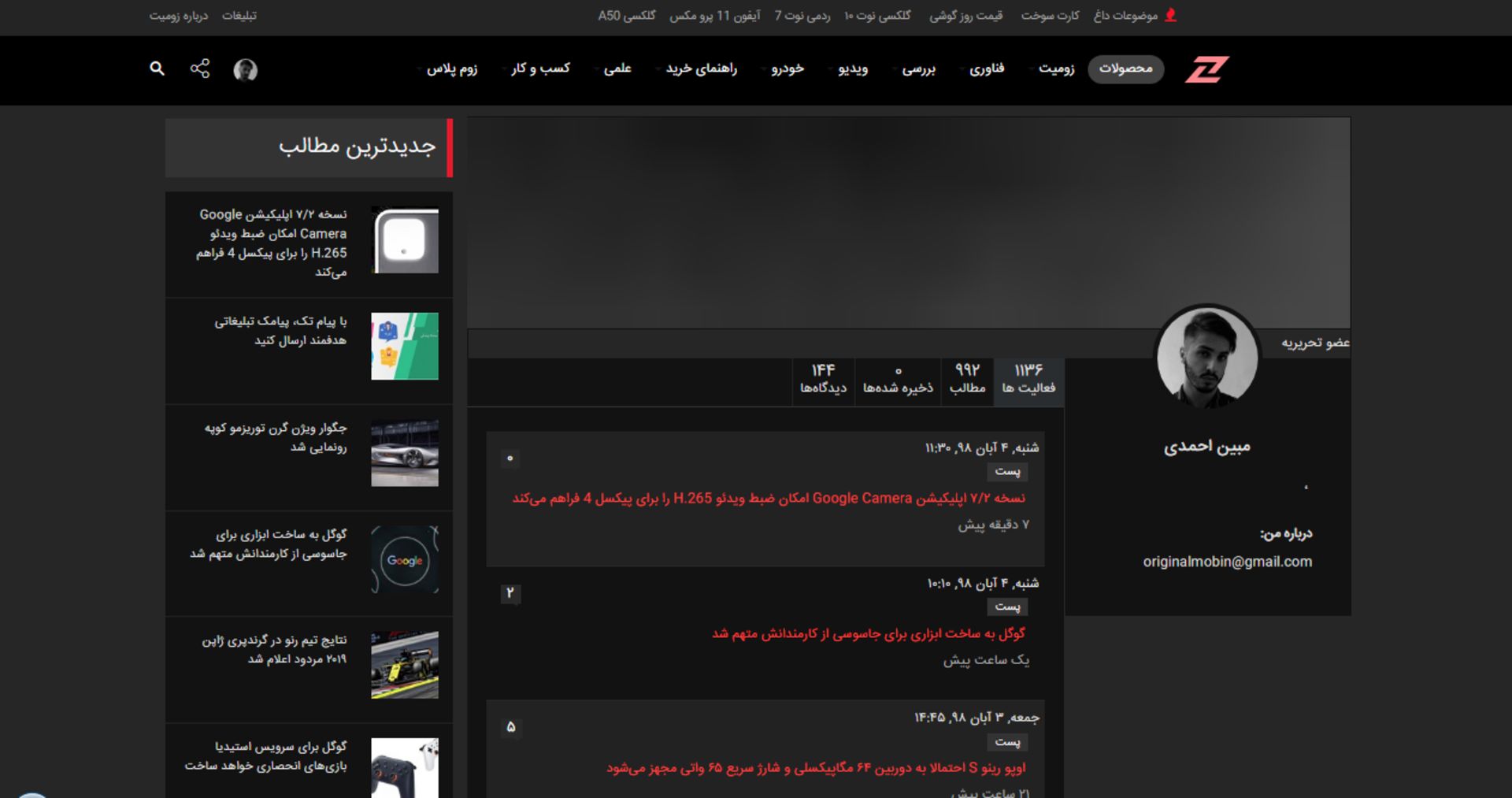
Task: Click timestamp جمعه, ۳ آبان ۹۸, ۱۴:۴۵
Action: 976,718
